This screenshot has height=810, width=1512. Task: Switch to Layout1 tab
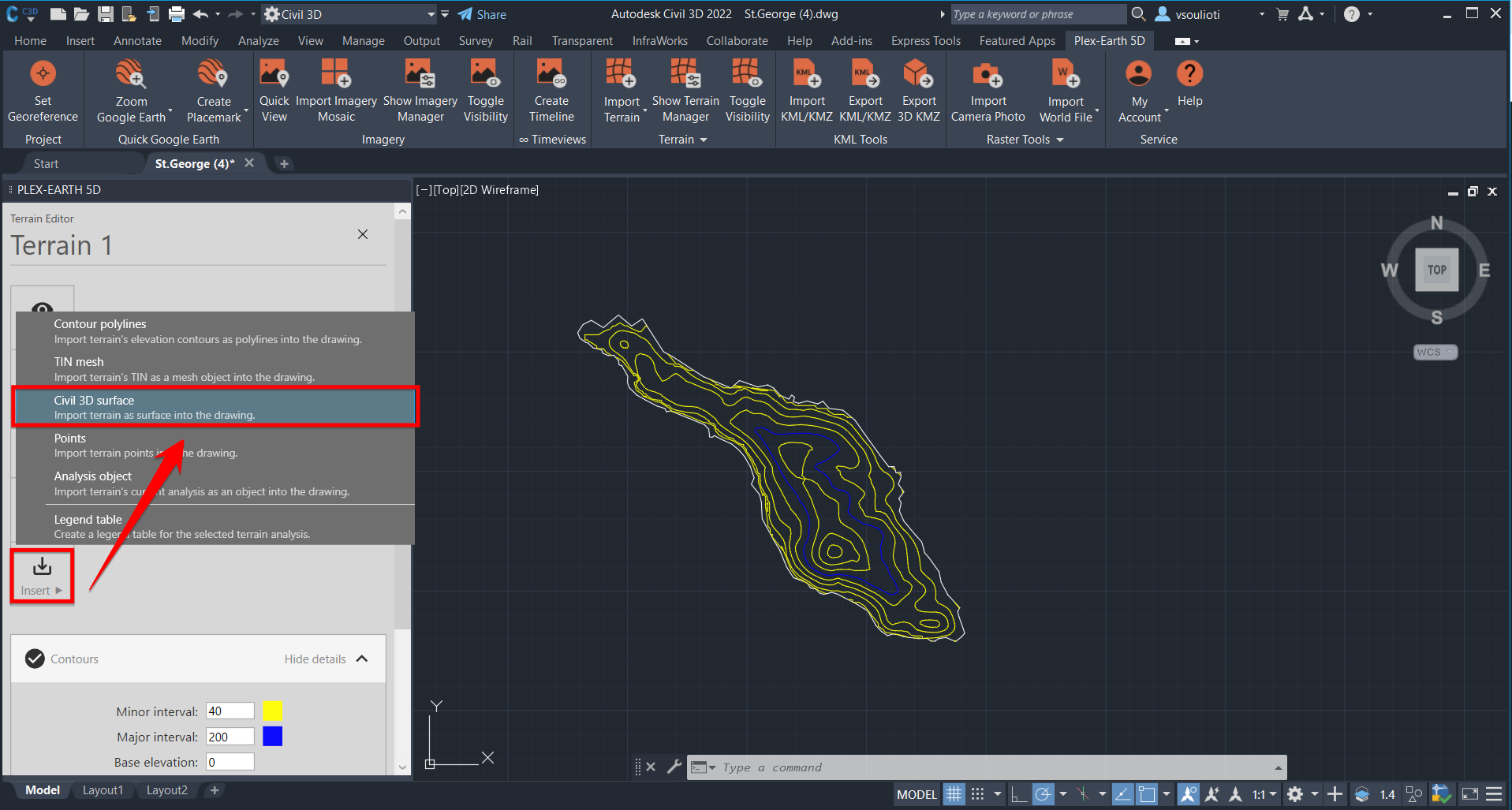[103, 790]
